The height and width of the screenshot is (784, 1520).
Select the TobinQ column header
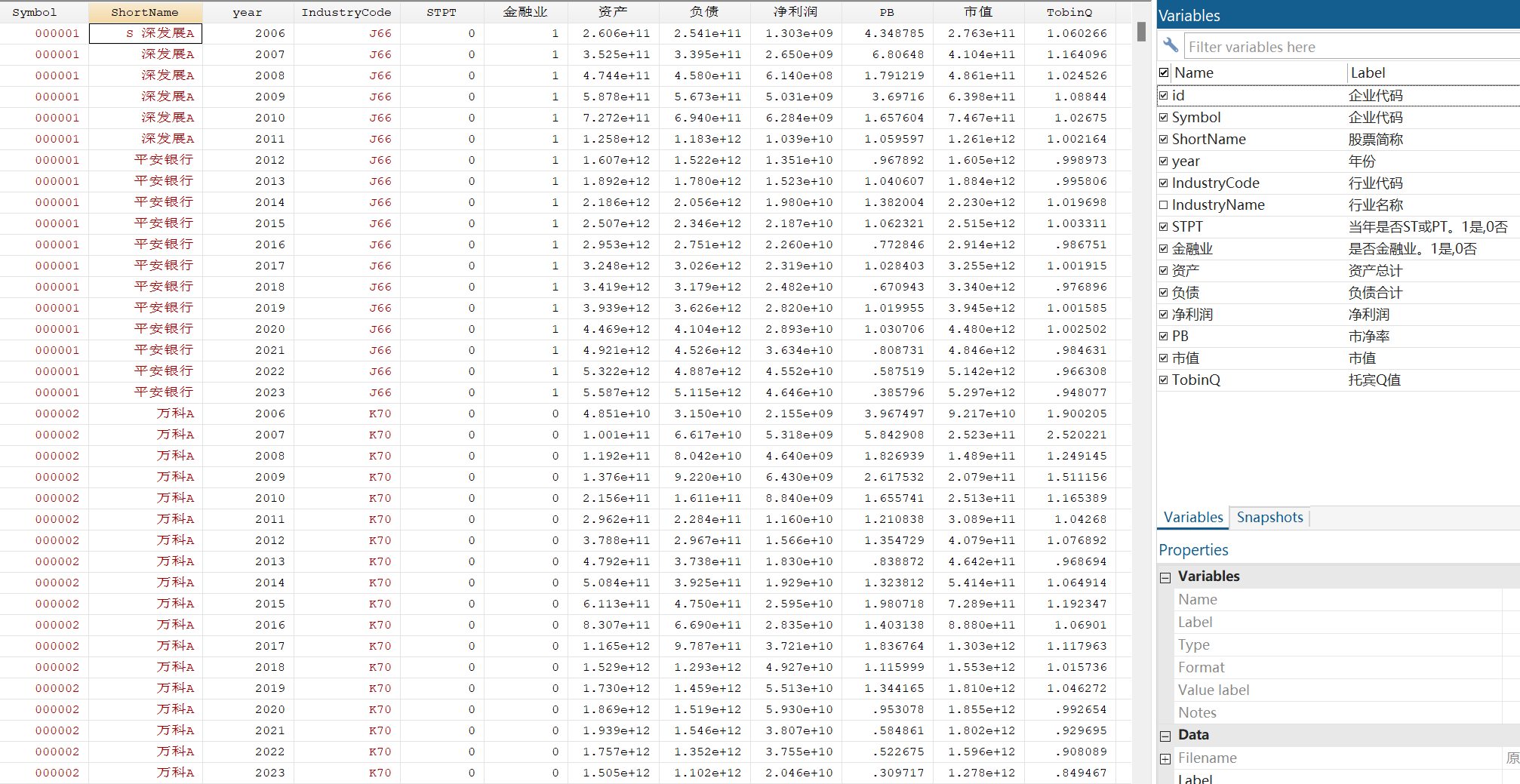tap(1069, 12)
